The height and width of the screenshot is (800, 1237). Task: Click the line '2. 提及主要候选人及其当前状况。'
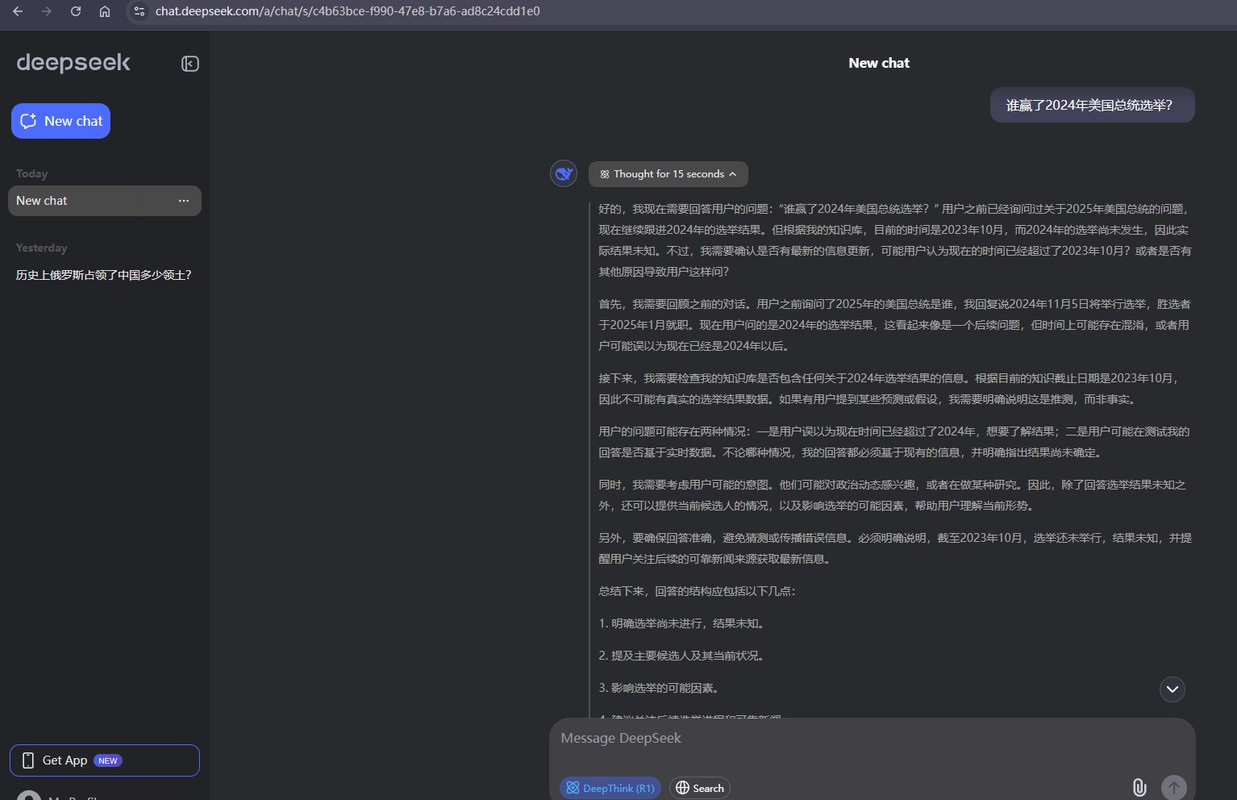pyautogui.click(x=682, y=656)
